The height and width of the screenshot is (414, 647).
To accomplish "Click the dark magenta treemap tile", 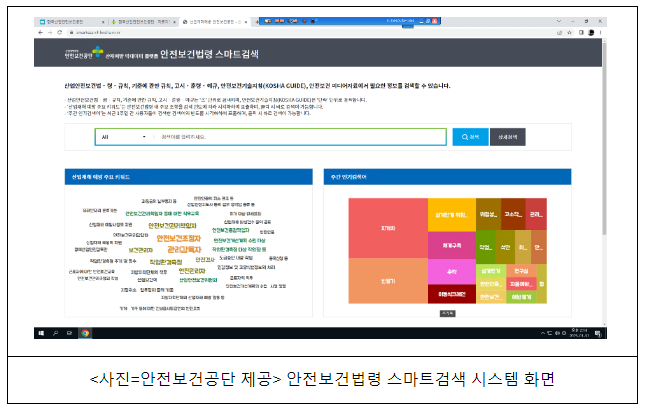I will point(452,246).
